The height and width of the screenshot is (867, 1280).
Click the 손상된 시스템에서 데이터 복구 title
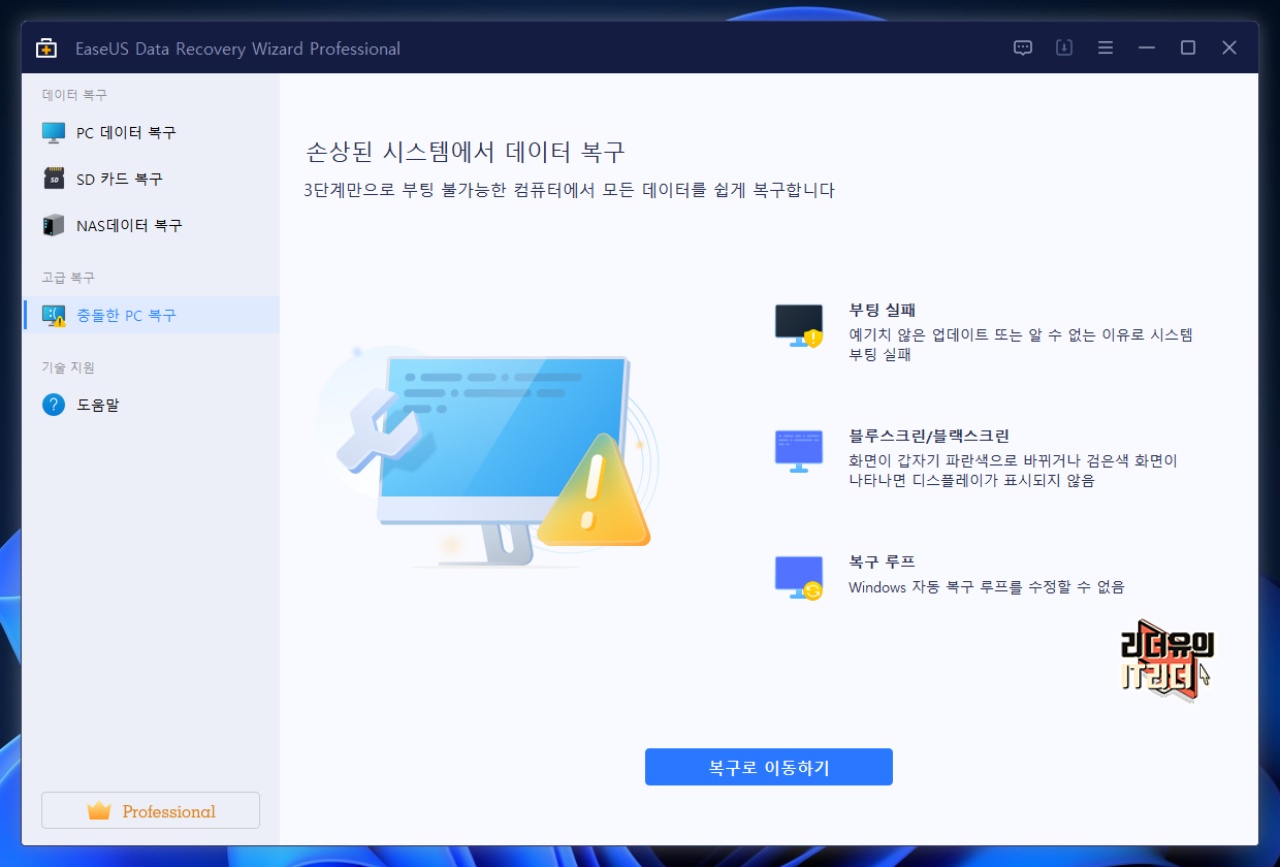click(465, 152)
